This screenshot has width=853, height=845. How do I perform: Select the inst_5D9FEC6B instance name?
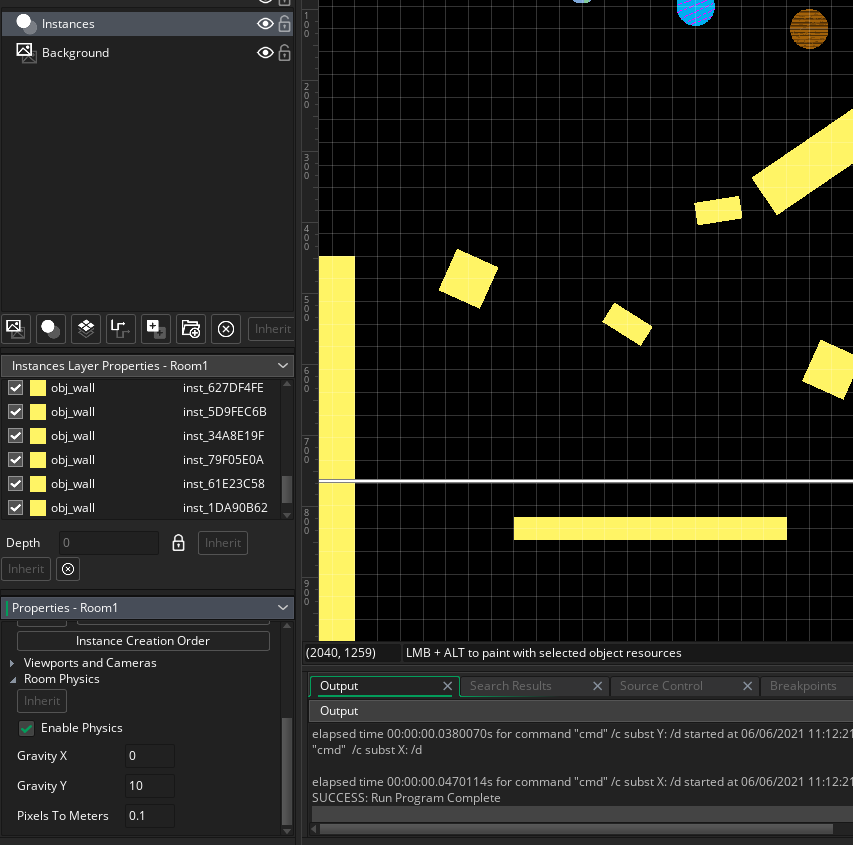[x=225, y=412]
